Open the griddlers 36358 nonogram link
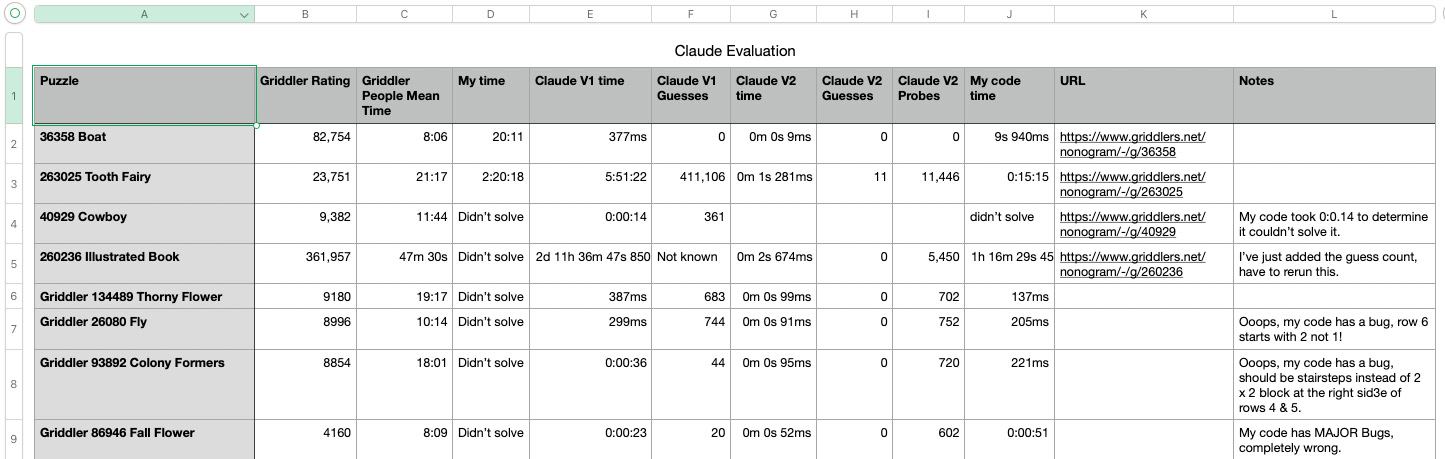Screen dimensions: 1445x459 (1132, 144)
